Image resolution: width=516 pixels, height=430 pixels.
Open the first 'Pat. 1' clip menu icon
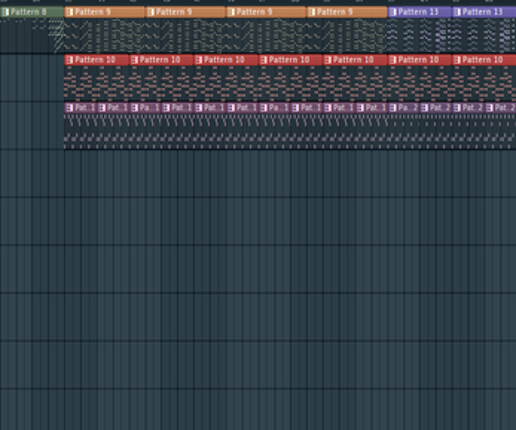[70, 108]
